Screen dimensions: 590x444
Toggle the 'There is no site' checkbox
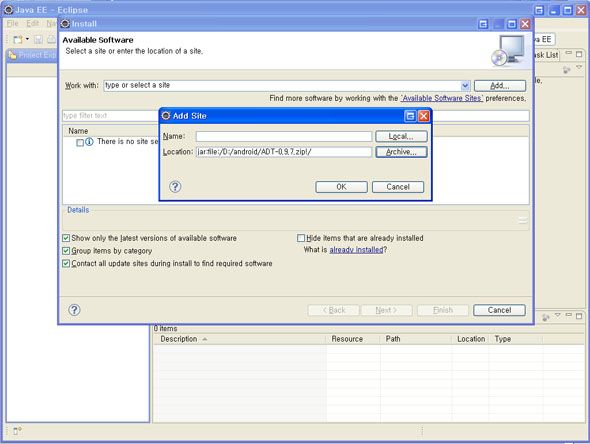[x=80, y=143]
